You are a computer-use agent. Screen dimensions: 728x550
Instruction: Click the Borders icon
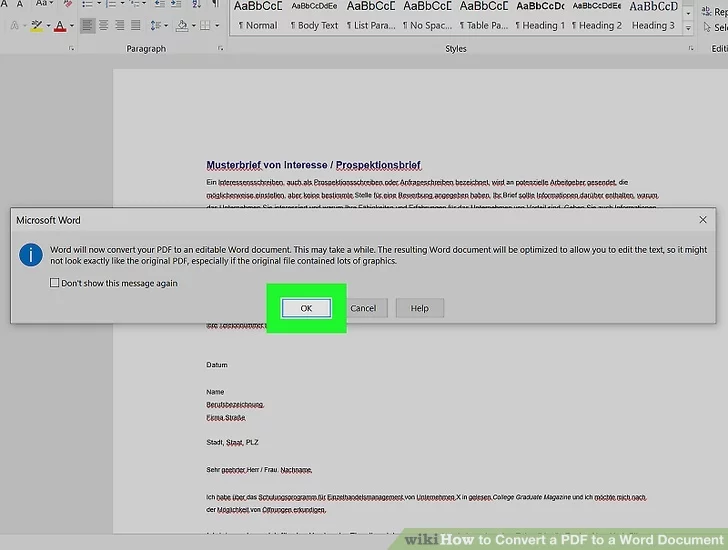pos(205,26)
